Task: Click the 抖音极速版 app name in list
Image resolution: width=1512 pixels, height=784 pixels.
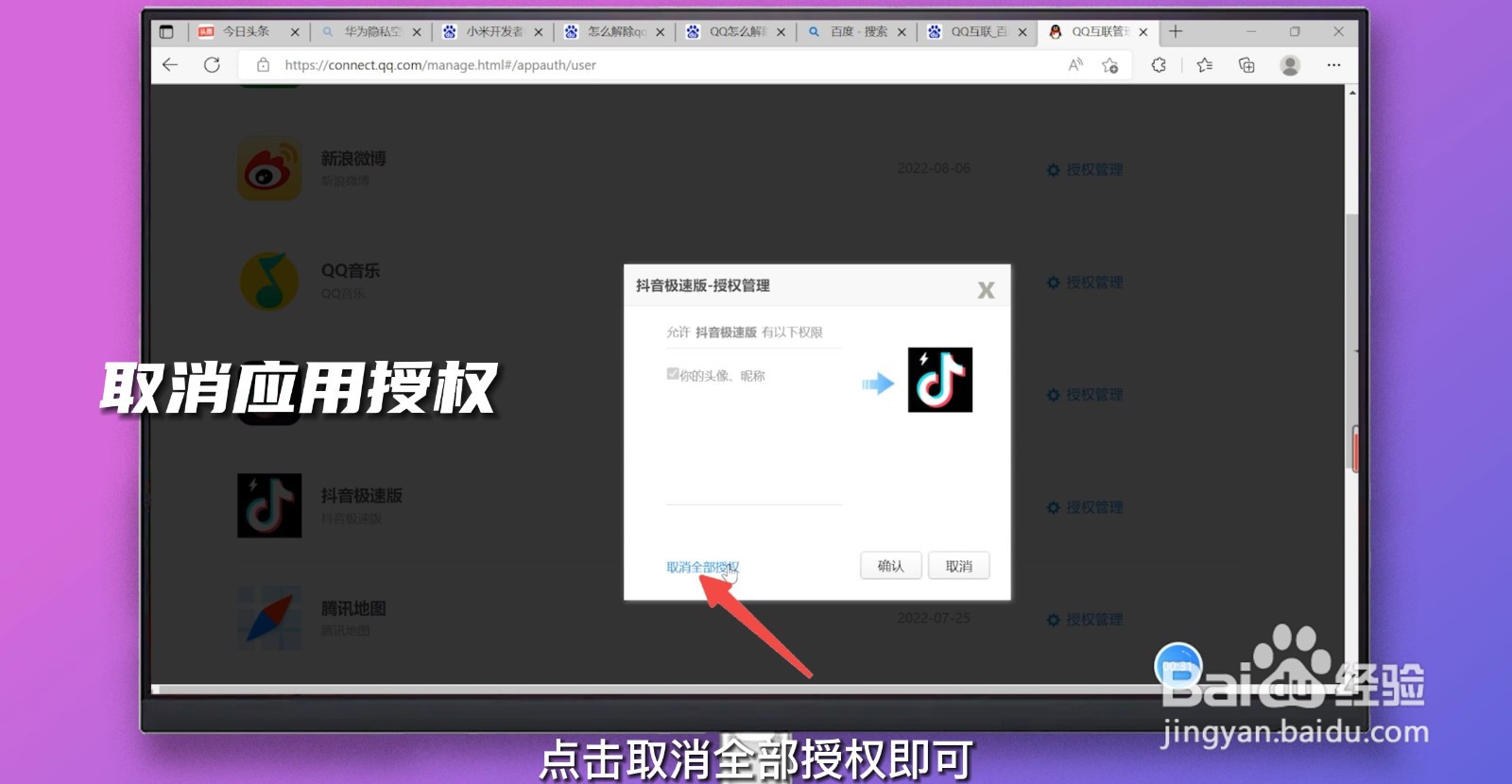Action: [361, 495]
